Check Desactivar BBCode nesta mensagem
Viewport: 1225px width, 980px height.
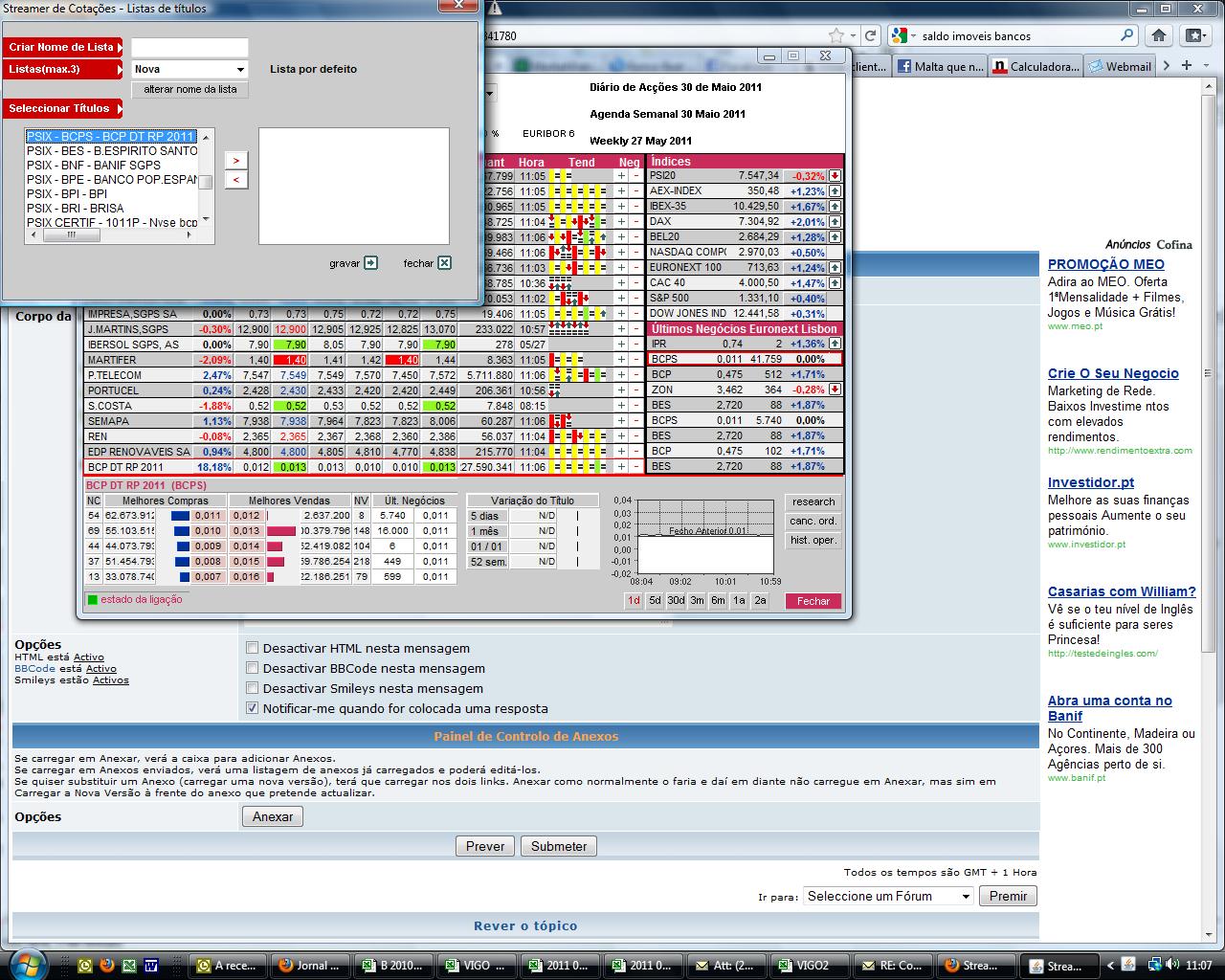tap(253, 668)
